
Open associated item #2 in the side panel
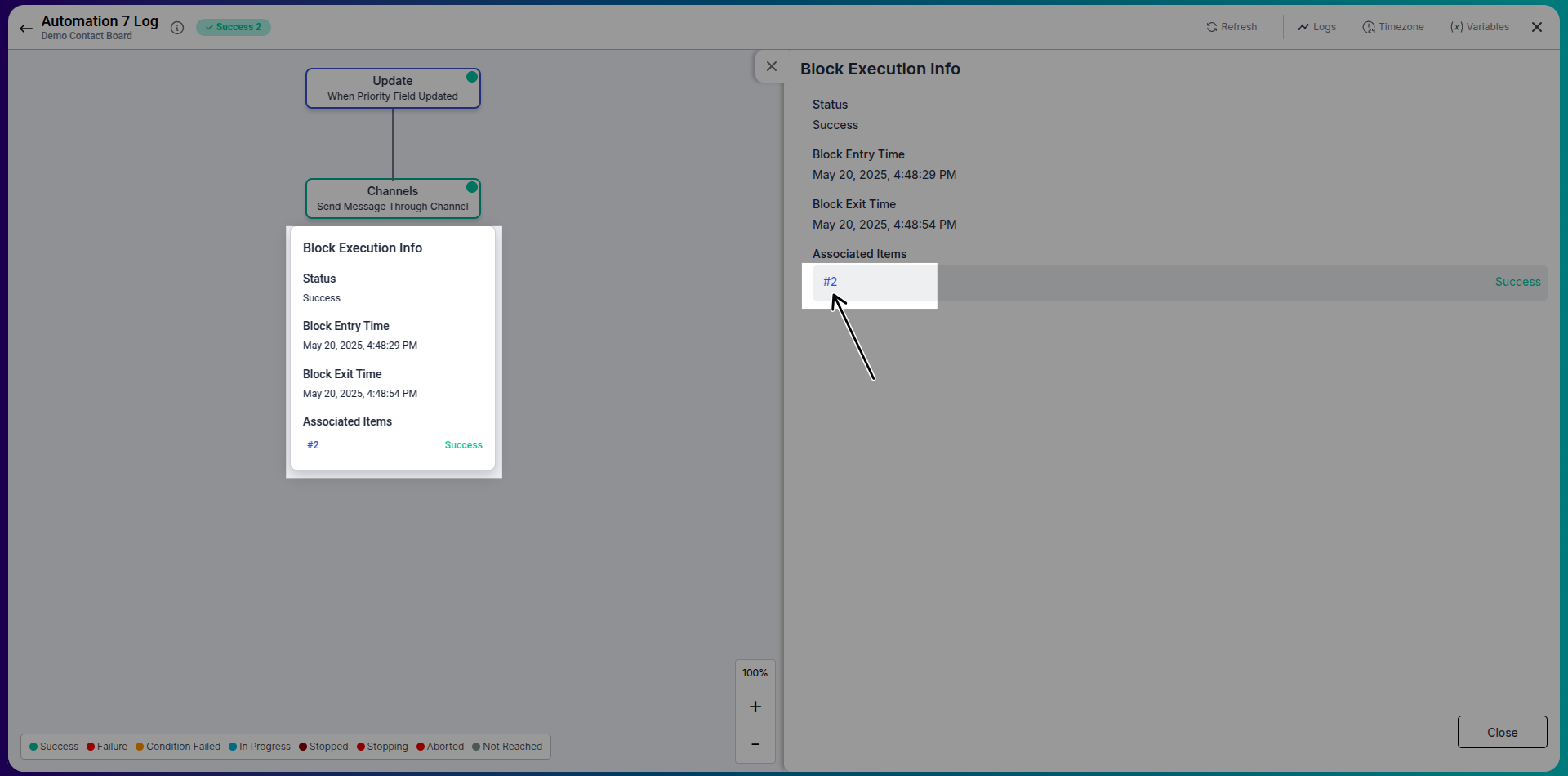830,282
